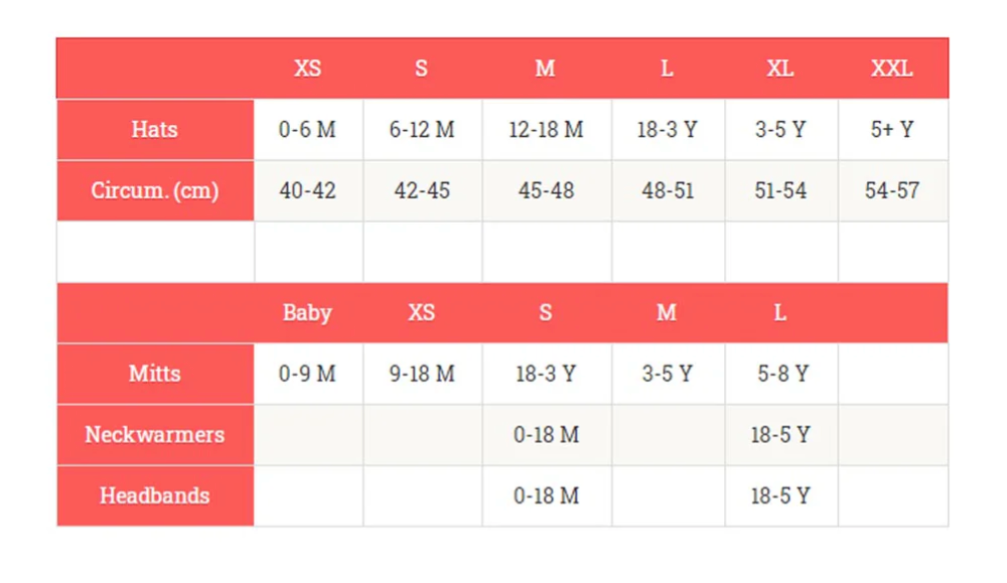Image resolution: width=1007 pixels, height=583 pixels.
Task: Select the 6-12 M hats age cell
Action: (x=422, y=130)
